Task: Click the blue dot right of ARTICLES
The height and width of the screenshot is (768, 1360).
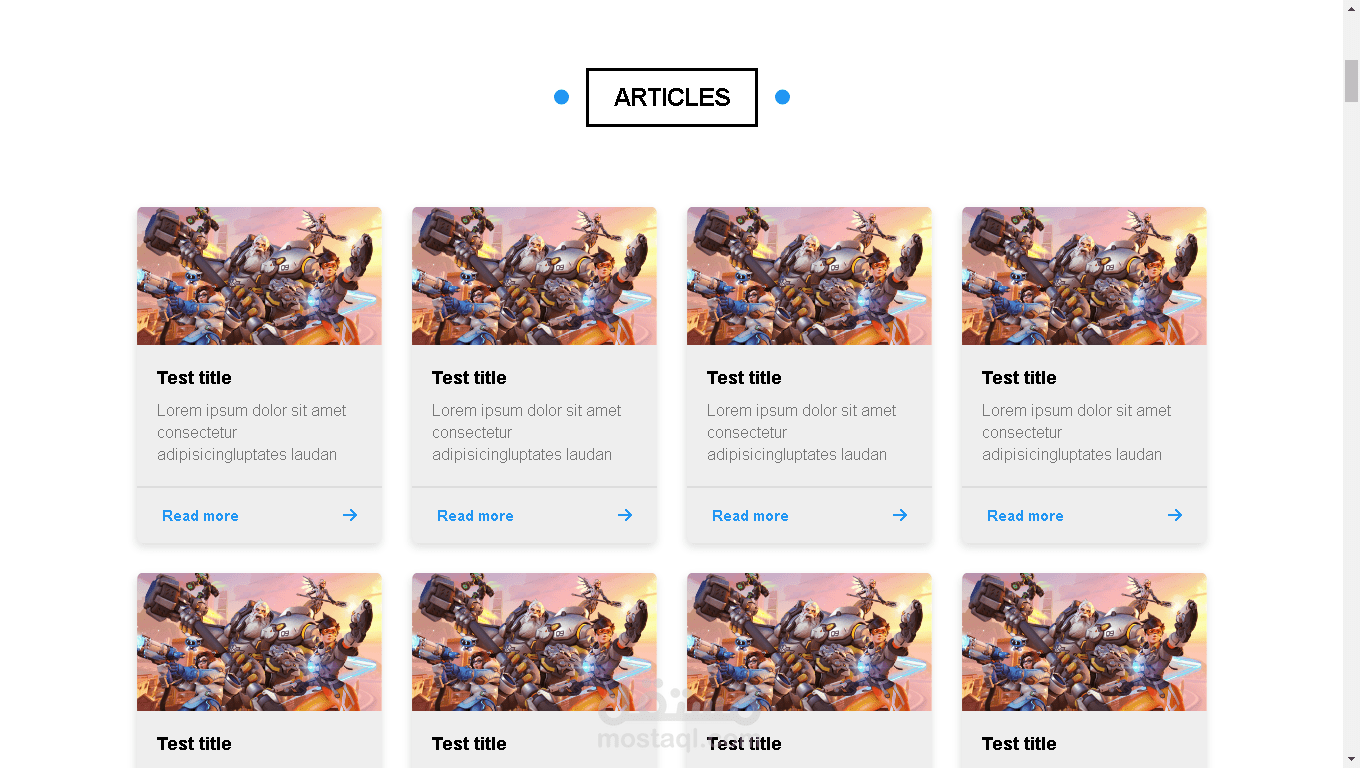Action: click(783, 97)
